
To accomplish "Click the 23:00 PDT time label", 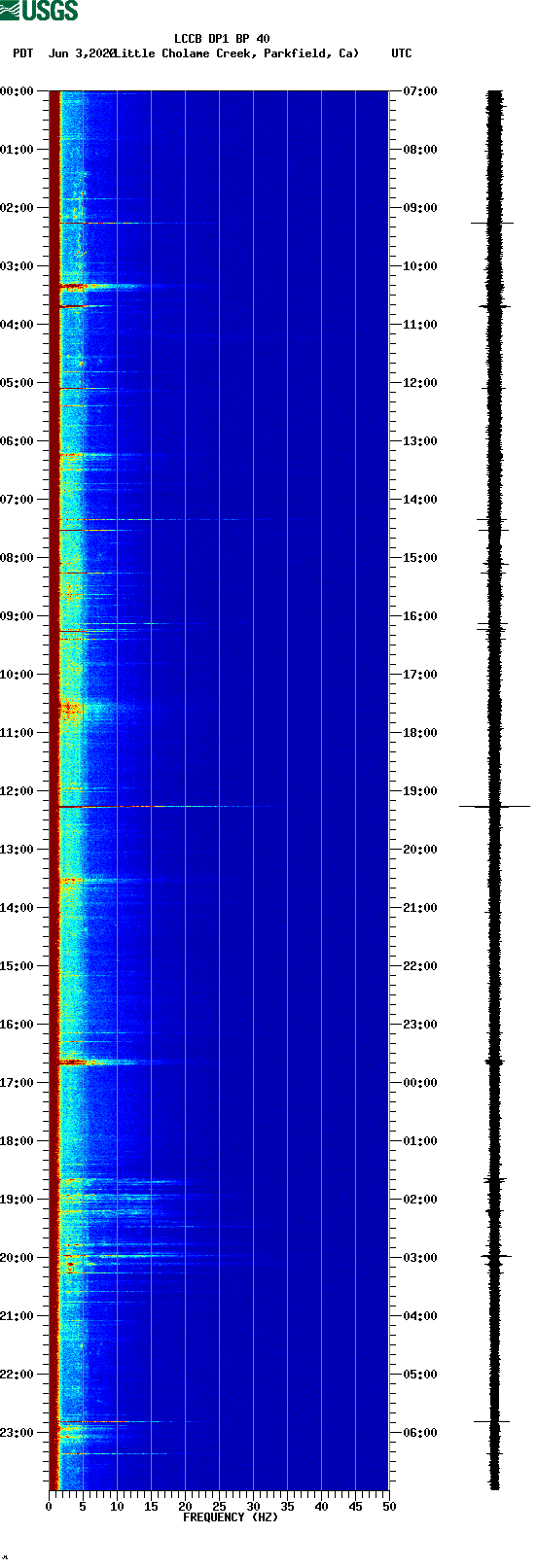I will pos(18,1433).
